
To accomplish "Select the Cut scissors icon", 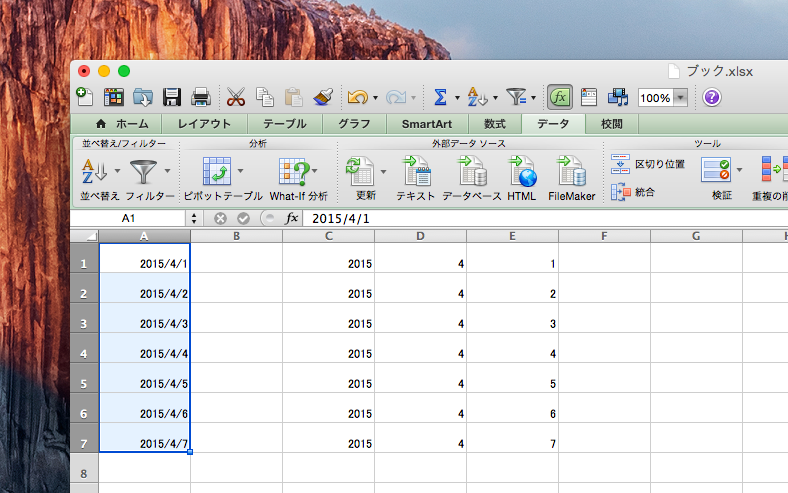I will [235, 97].
